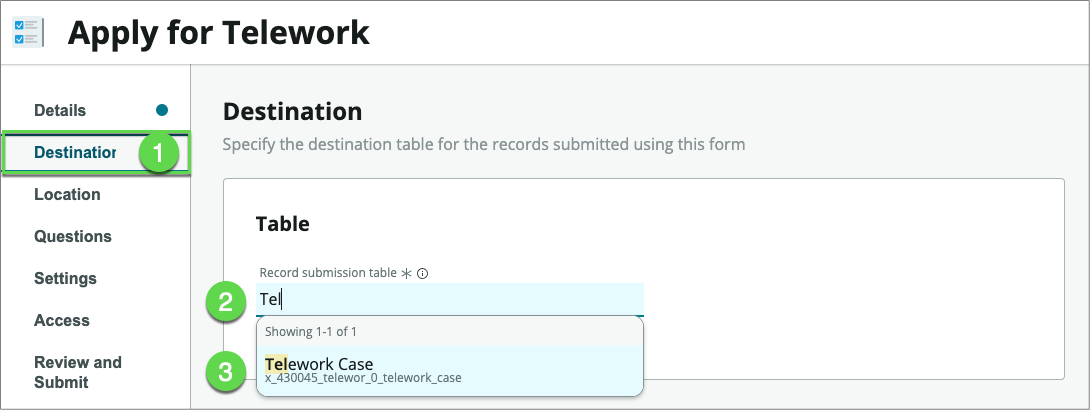Screen dimensions: 1090x410
Task: Click the Apply for Telework page title
Action: [x=219, y=33]
